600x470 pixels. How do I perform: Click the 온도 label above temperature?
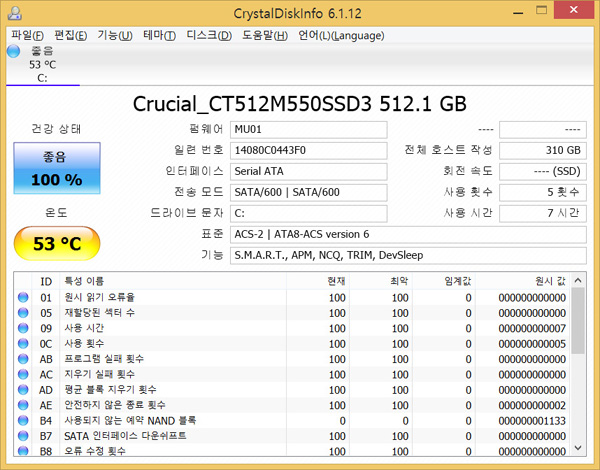click(56, 212)
